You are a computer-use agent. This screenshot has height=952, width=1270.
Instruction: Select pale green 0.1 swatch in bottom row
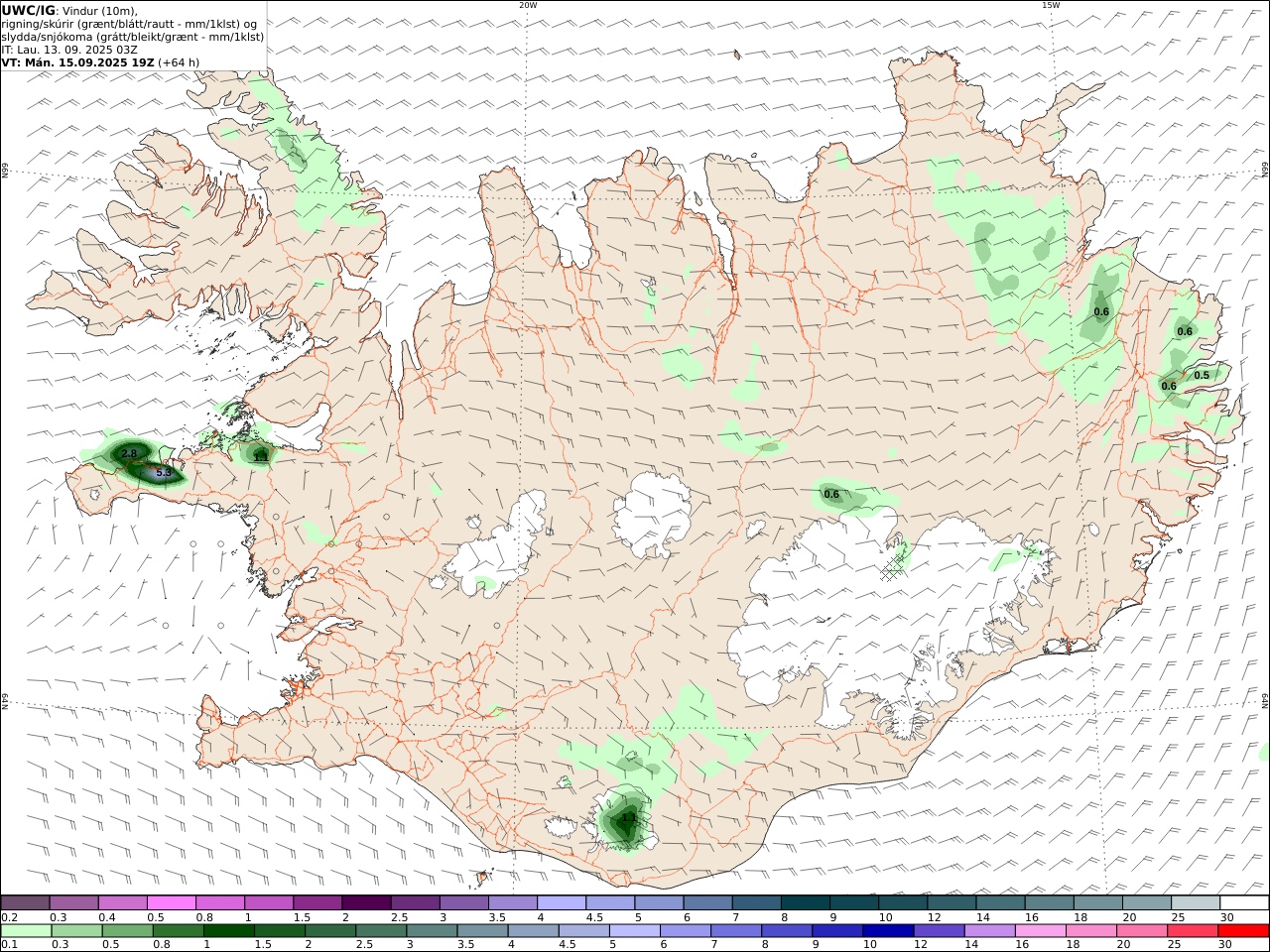(27, 931)
